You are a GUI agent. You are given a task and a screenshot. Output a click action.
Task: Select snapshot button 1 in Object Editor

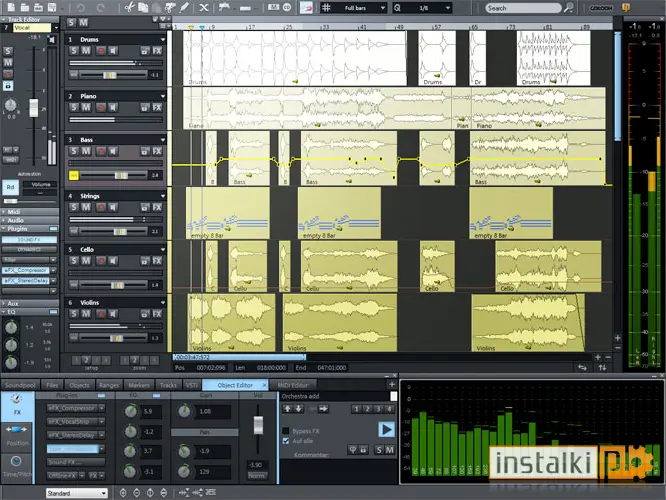pyautogui.click(x=356, y=409)
